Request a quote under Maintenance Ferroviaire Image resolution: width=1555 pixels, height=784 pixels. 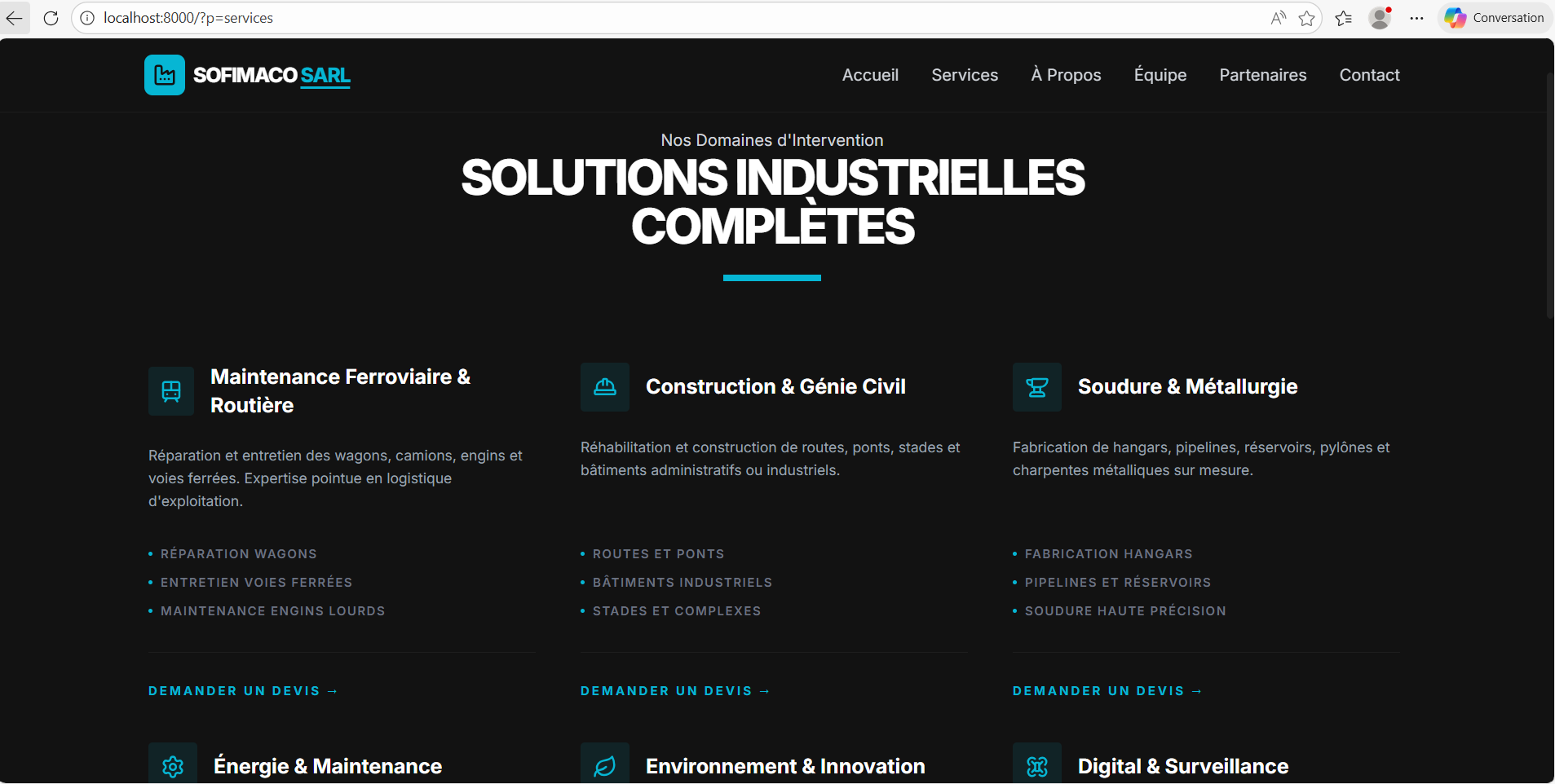point(242,691)
